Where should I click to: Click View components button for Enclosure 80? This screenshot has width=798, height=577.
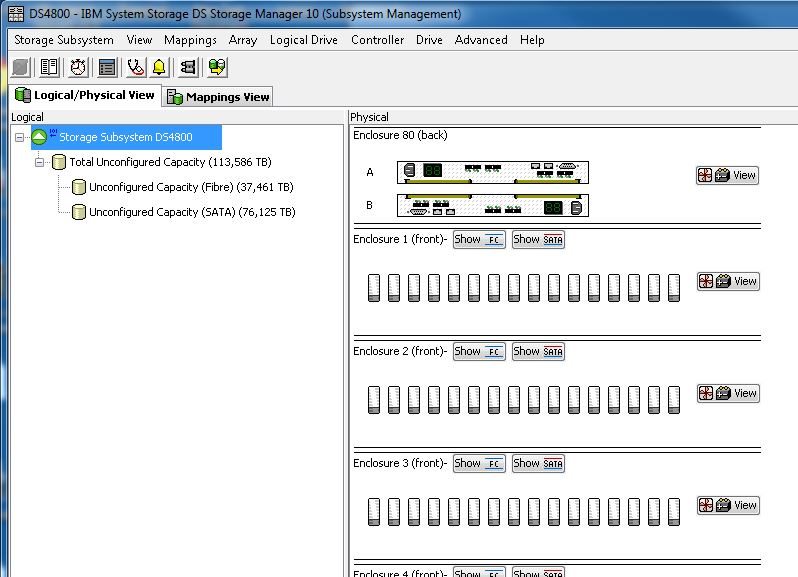point(727,176)
